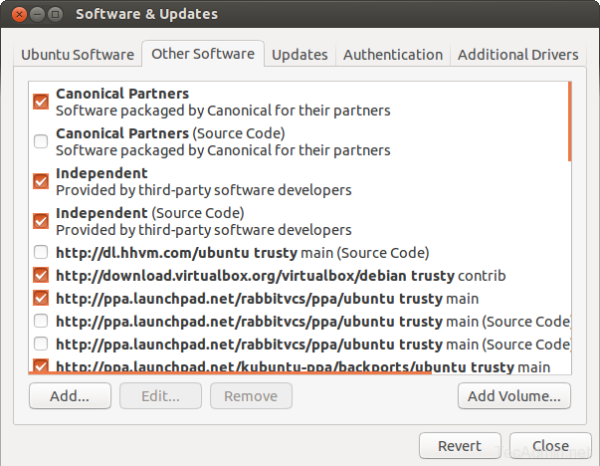Switch to the Ubuntu Software tab

77,55
